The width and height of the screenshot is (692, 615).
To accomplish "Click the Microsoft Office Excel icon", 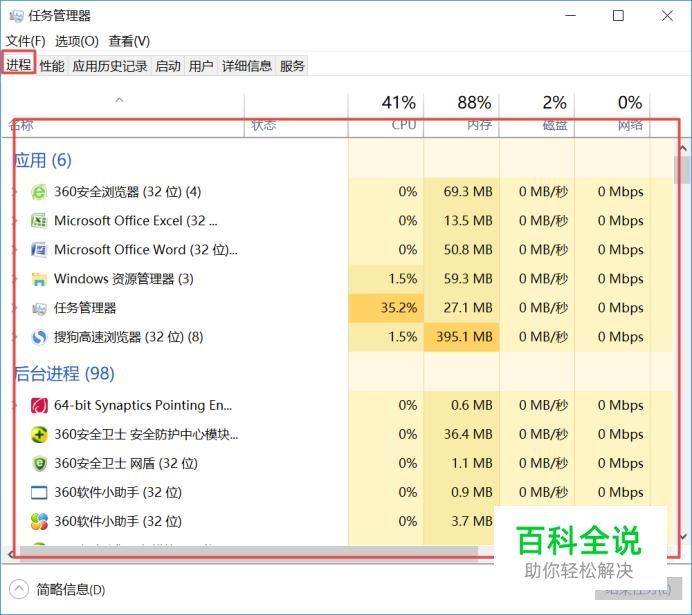I will (39, 221).
